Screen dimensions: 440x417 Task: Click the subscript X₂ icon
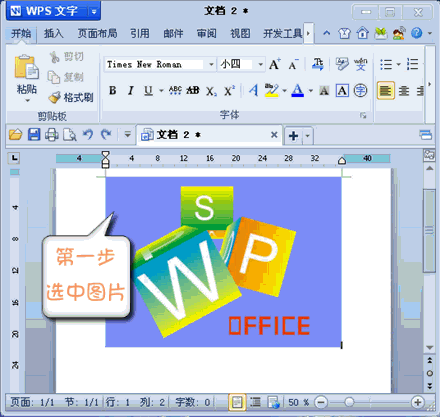(211, 91)
